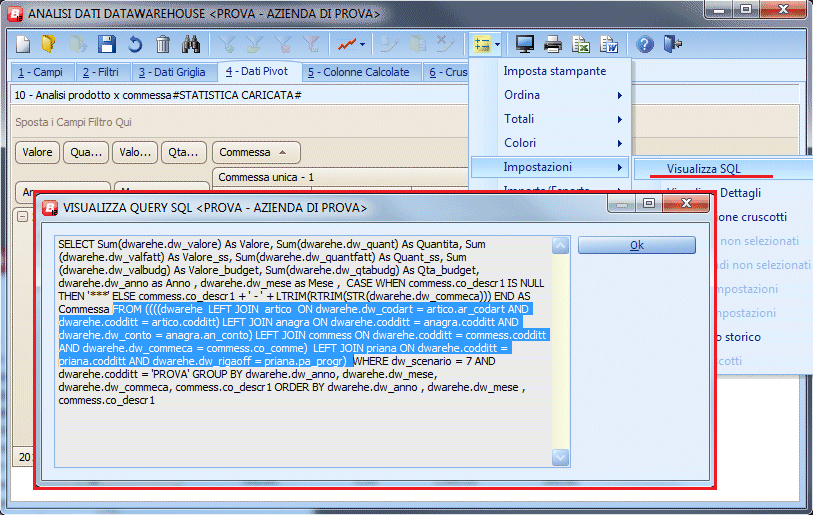Open the chart icon dropdown arrow
Viewport: 813px width, 515px height.
point(362,45)
